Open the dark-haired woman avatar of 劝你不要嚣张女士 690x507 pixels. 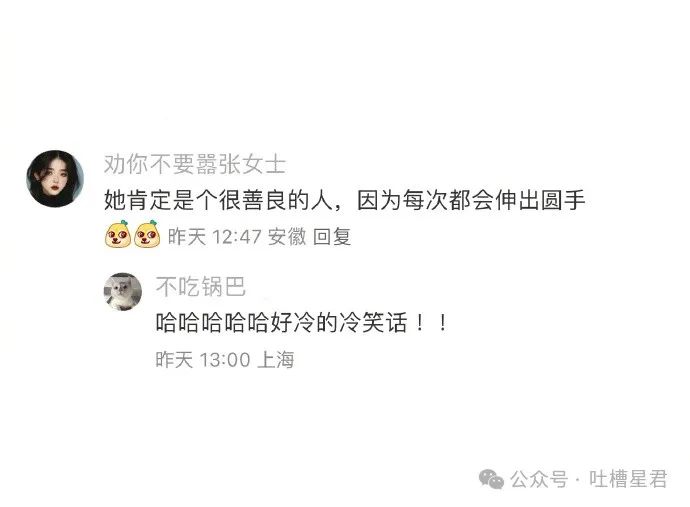[55, 179]
